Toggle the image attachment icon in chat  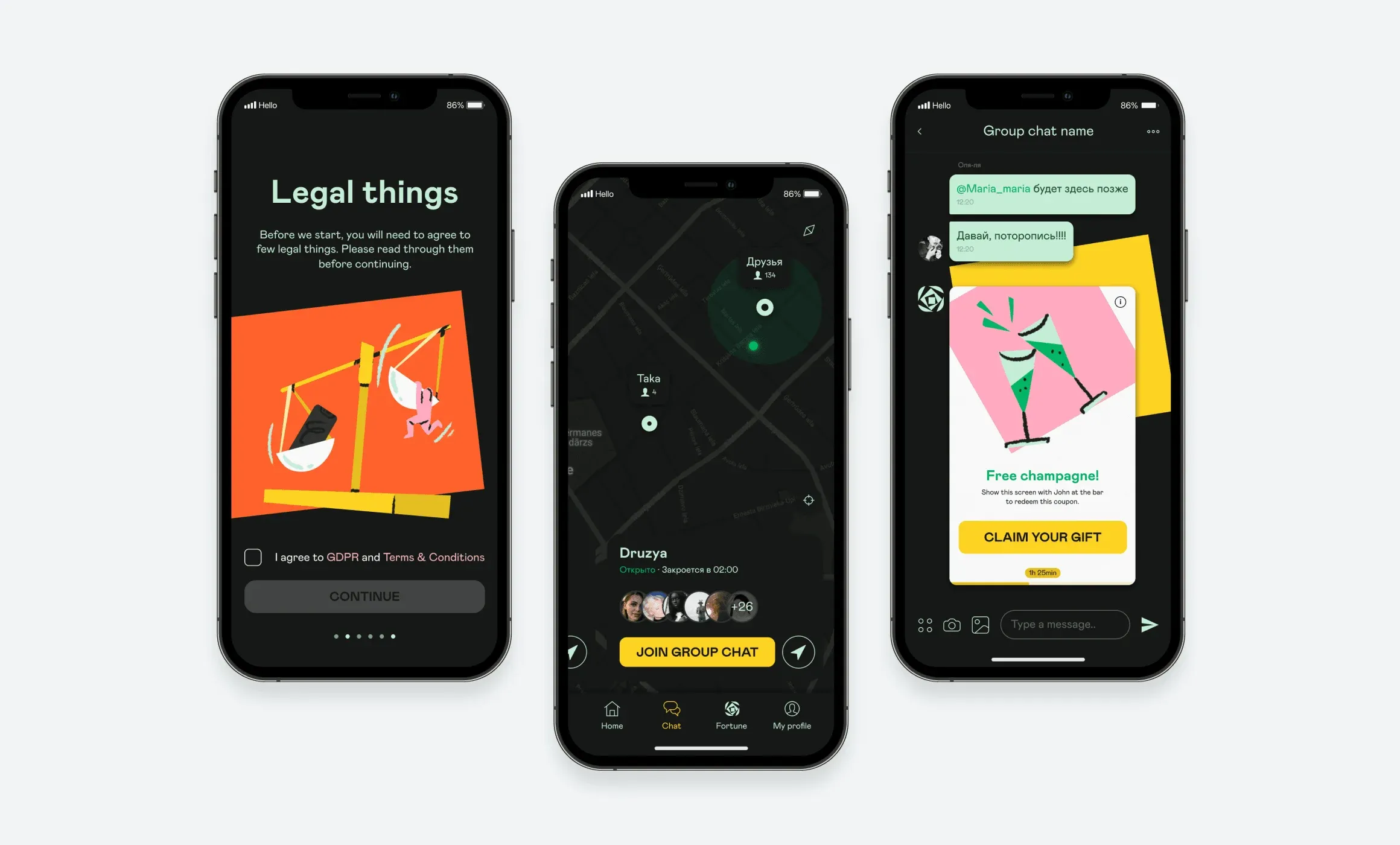(x=981, y=626)
